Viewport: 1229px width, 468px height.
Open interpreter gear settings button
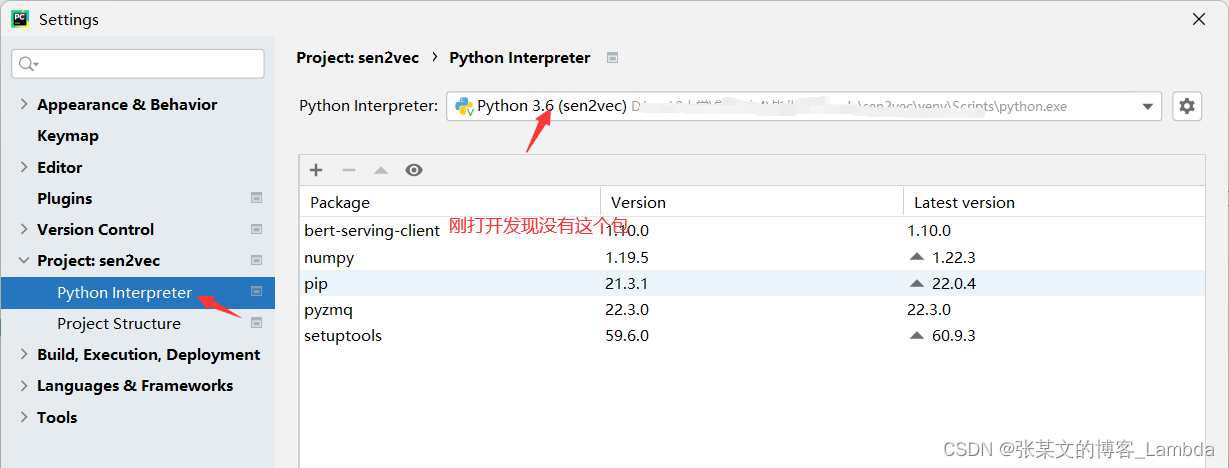(x=1187, y=106)
